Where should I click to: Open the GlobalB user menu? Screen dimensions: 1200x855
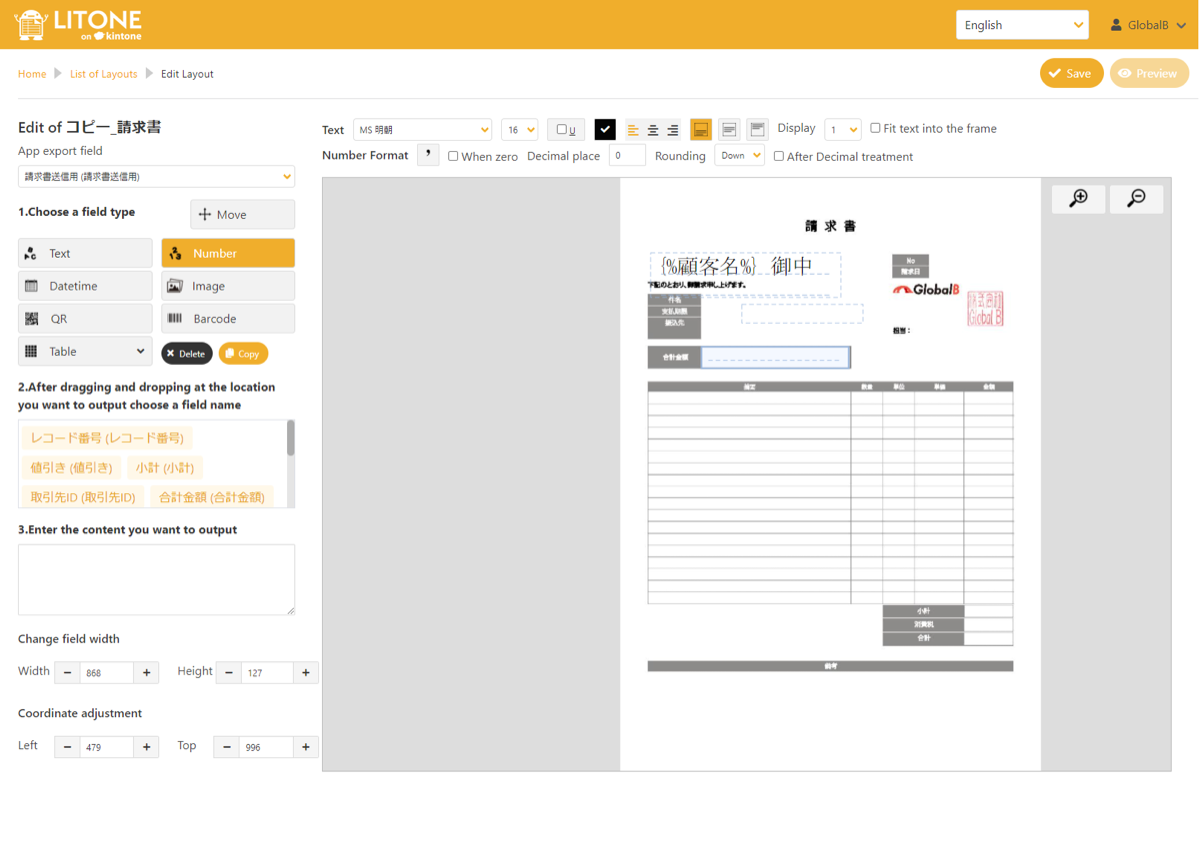click(1146, 25)
